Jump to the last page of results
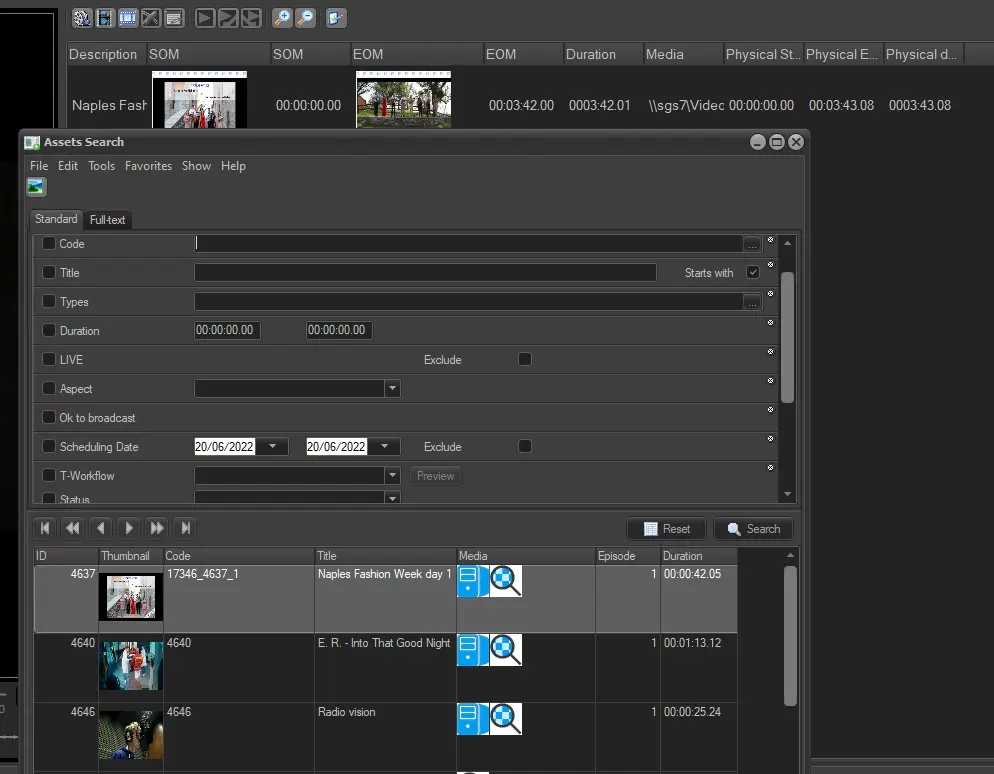 pyautogui.click(x=185, y=528)
